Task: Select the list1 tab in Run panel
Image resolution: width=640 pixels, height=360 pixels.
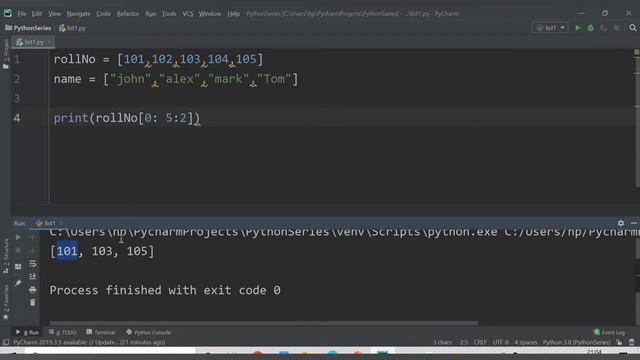Action: click(46, 223)
